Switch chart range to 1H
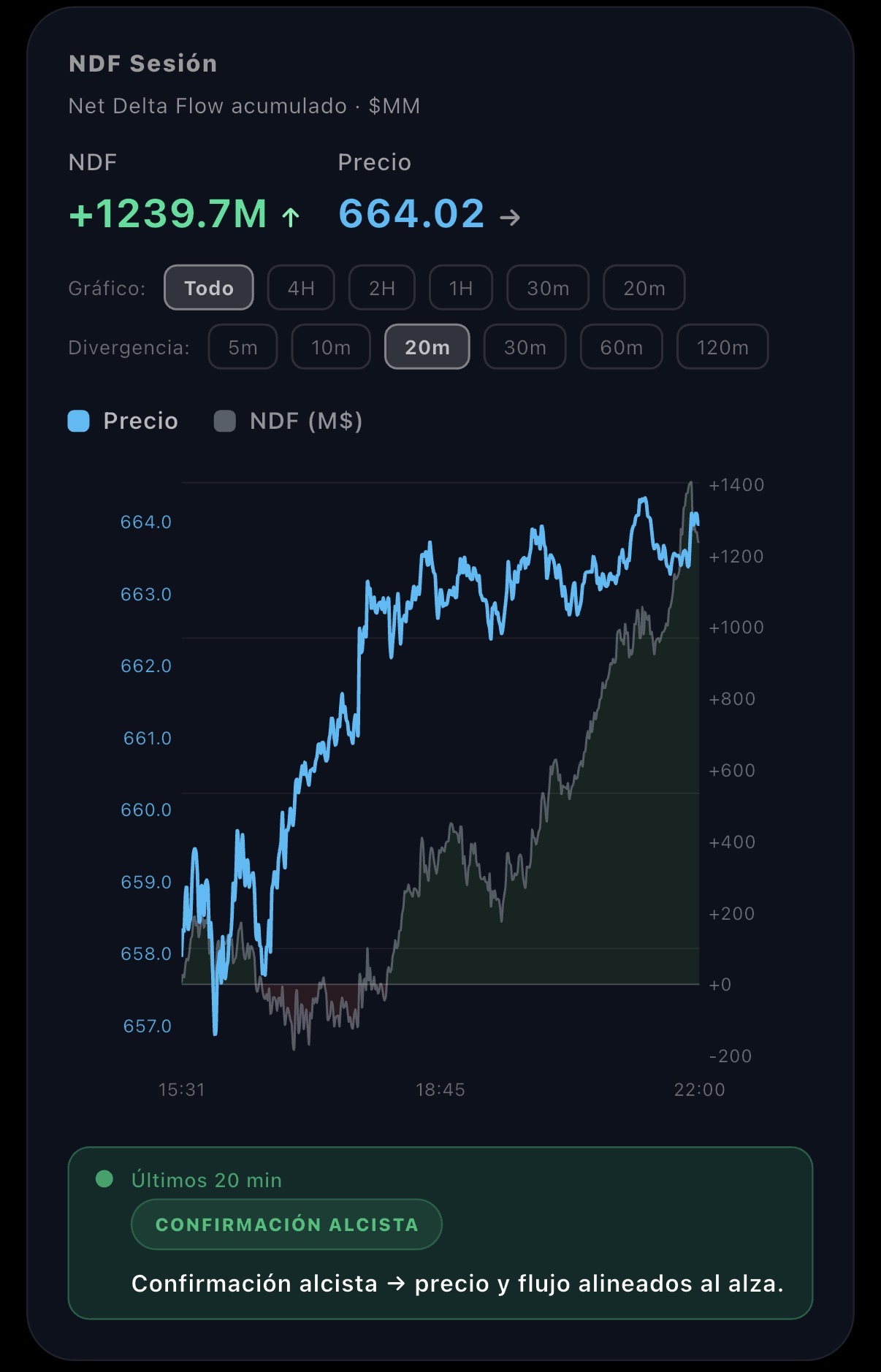This screenshot has width=881, height=1372. pos(461,288)
